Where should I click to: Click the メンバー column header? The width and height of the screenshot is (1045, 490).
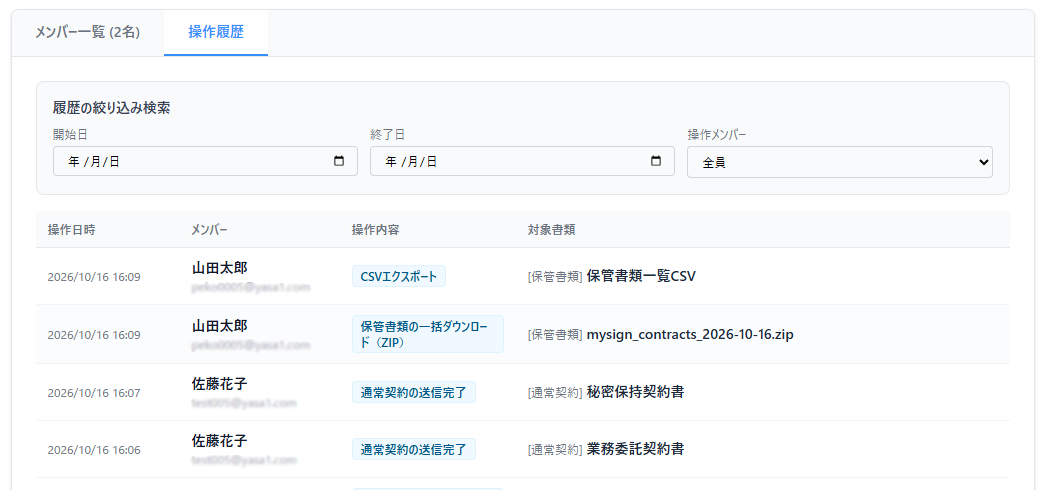pos(209,230)
